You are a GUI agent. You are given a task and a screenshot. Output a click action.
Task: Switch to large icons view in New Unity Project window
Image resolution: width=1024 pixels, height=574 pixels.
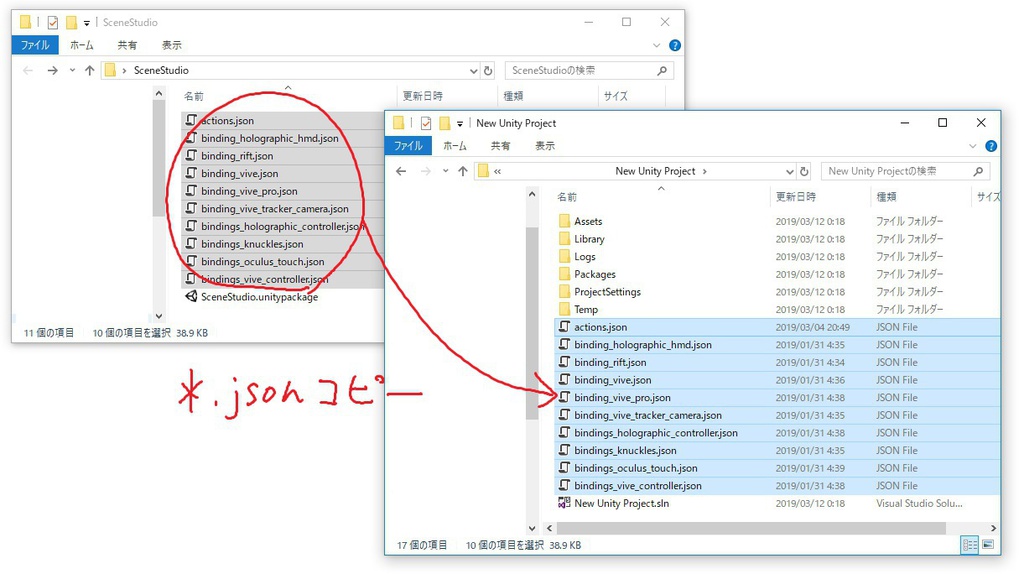tap(987, 545)
